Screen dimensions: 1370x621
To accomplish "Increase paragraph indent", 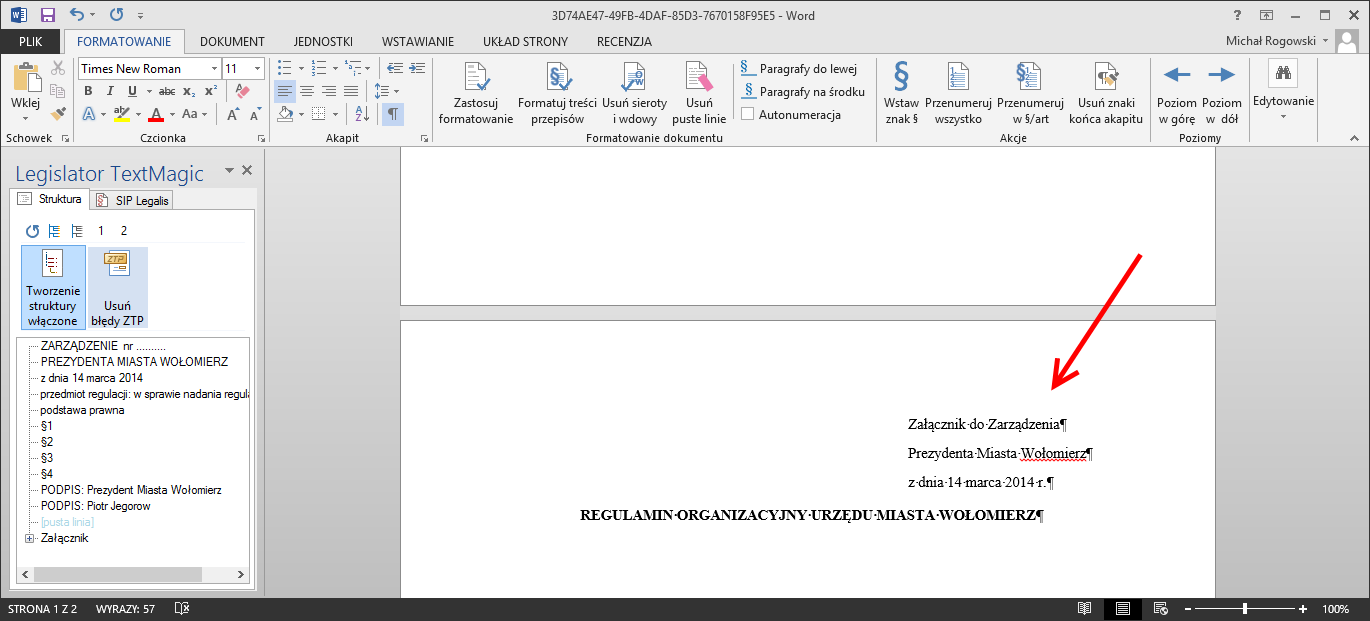I will click(x=416, y=68).
